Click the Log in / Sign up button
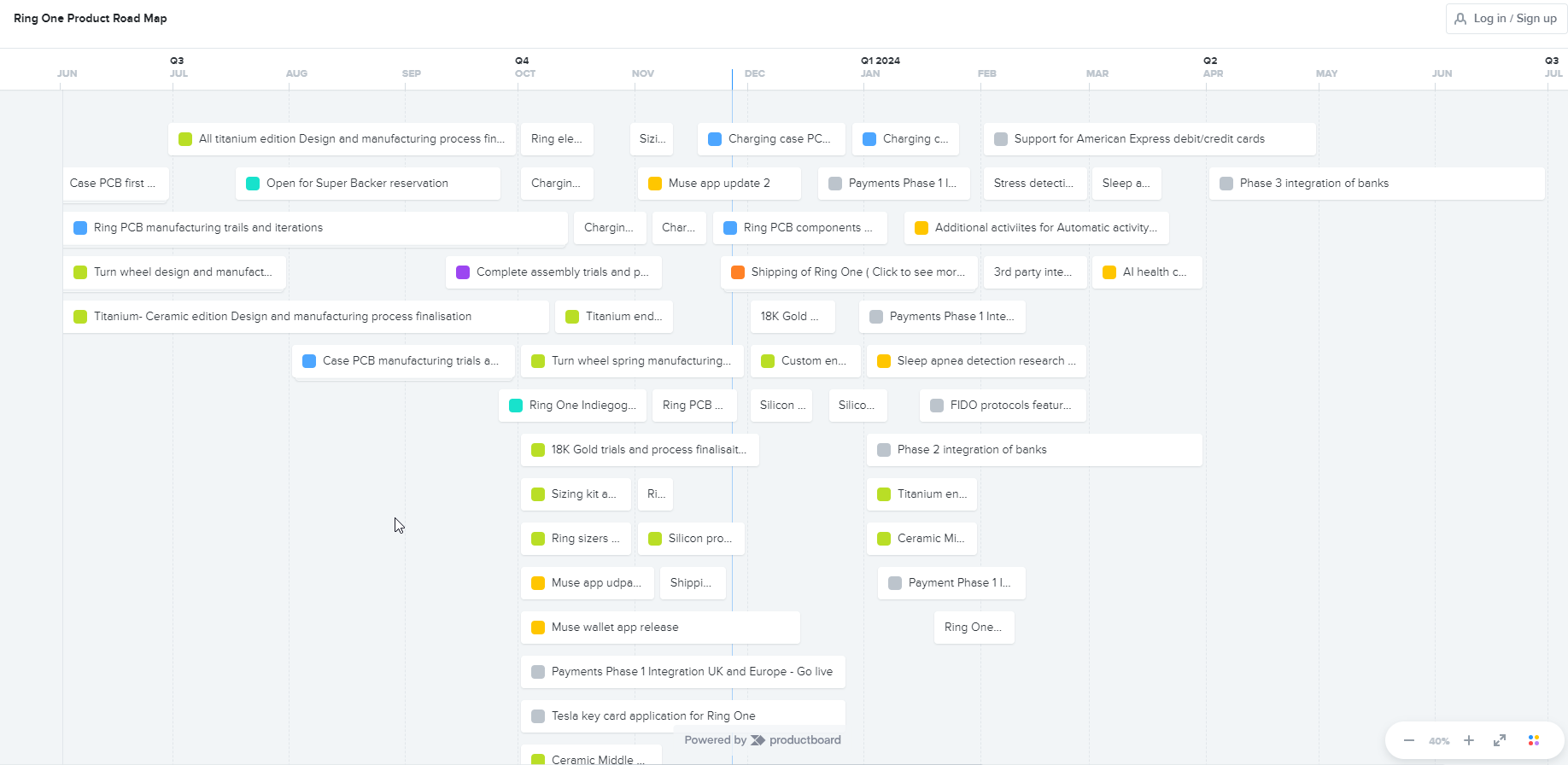 coord(1507,19)
